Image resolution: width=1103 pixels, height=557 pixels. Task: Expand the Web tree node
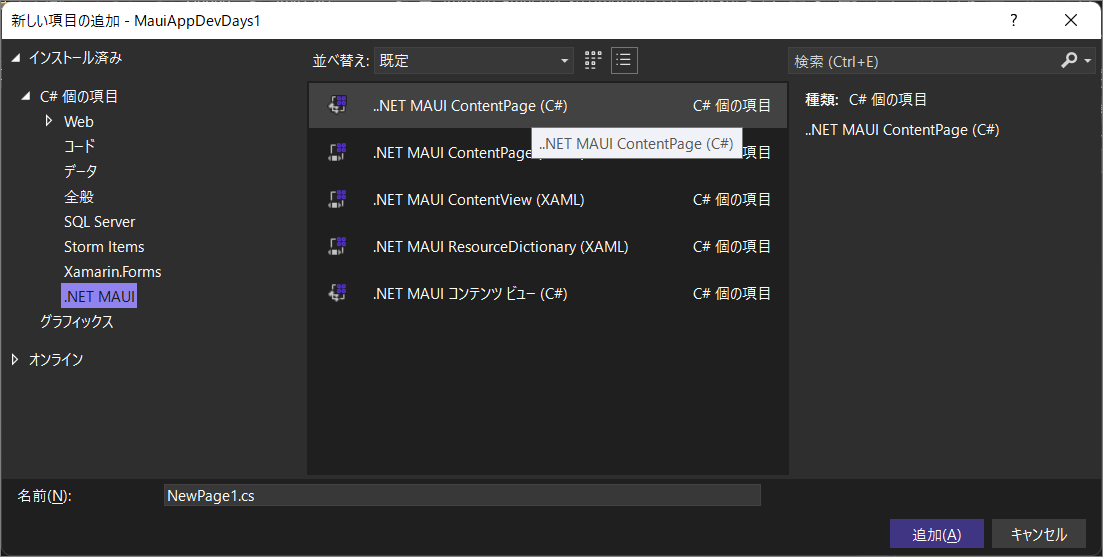(x=49, y=121)
